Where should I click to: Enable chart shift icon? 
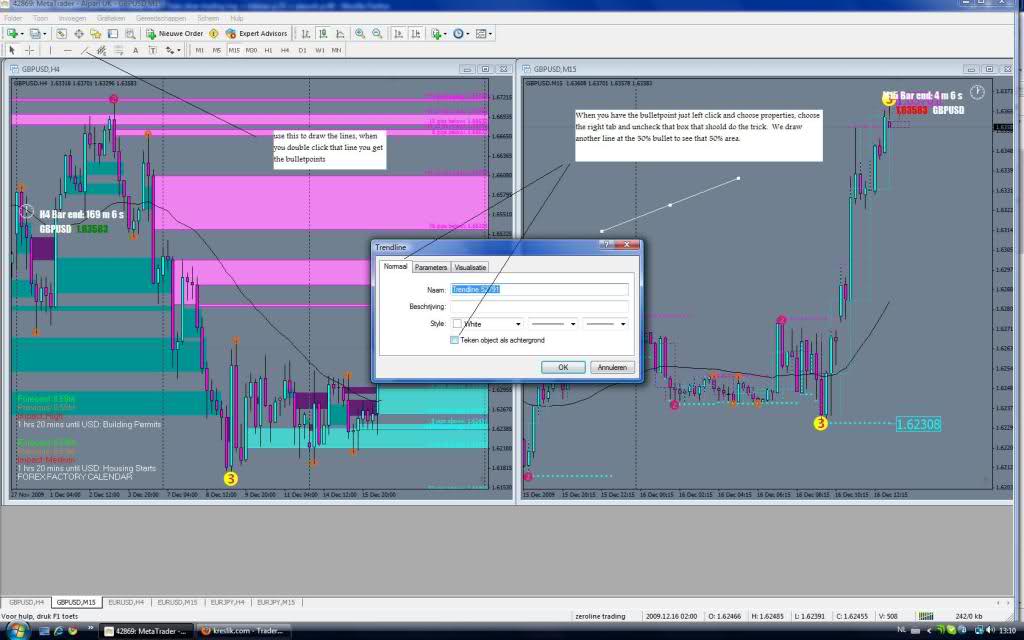pyautogui.click(x=415, y=33)
